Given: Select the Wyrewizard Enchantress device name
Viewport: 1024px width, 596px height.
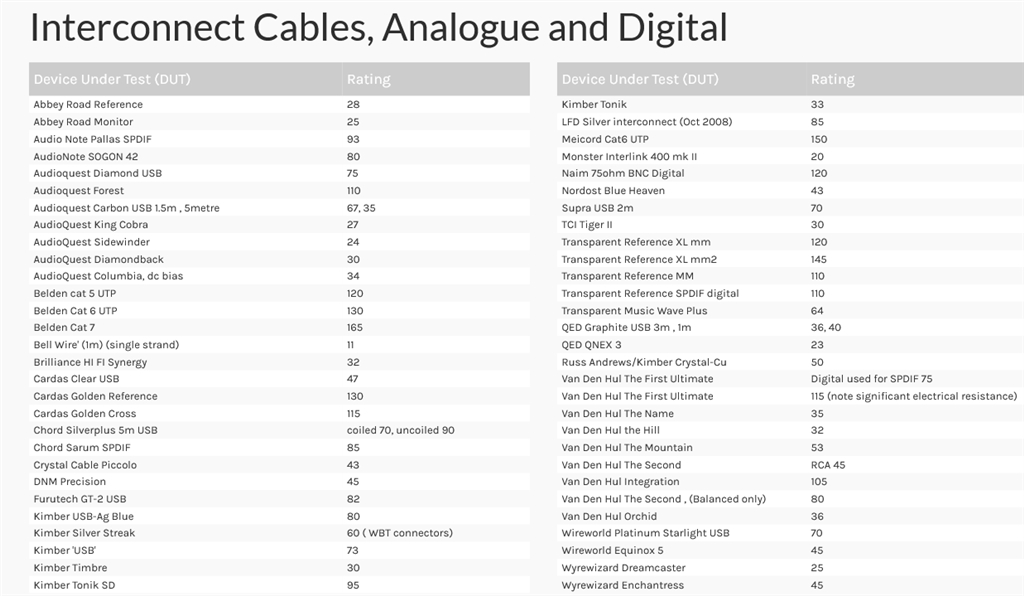Looking at the screenshot, I should (x=622, y=585).
